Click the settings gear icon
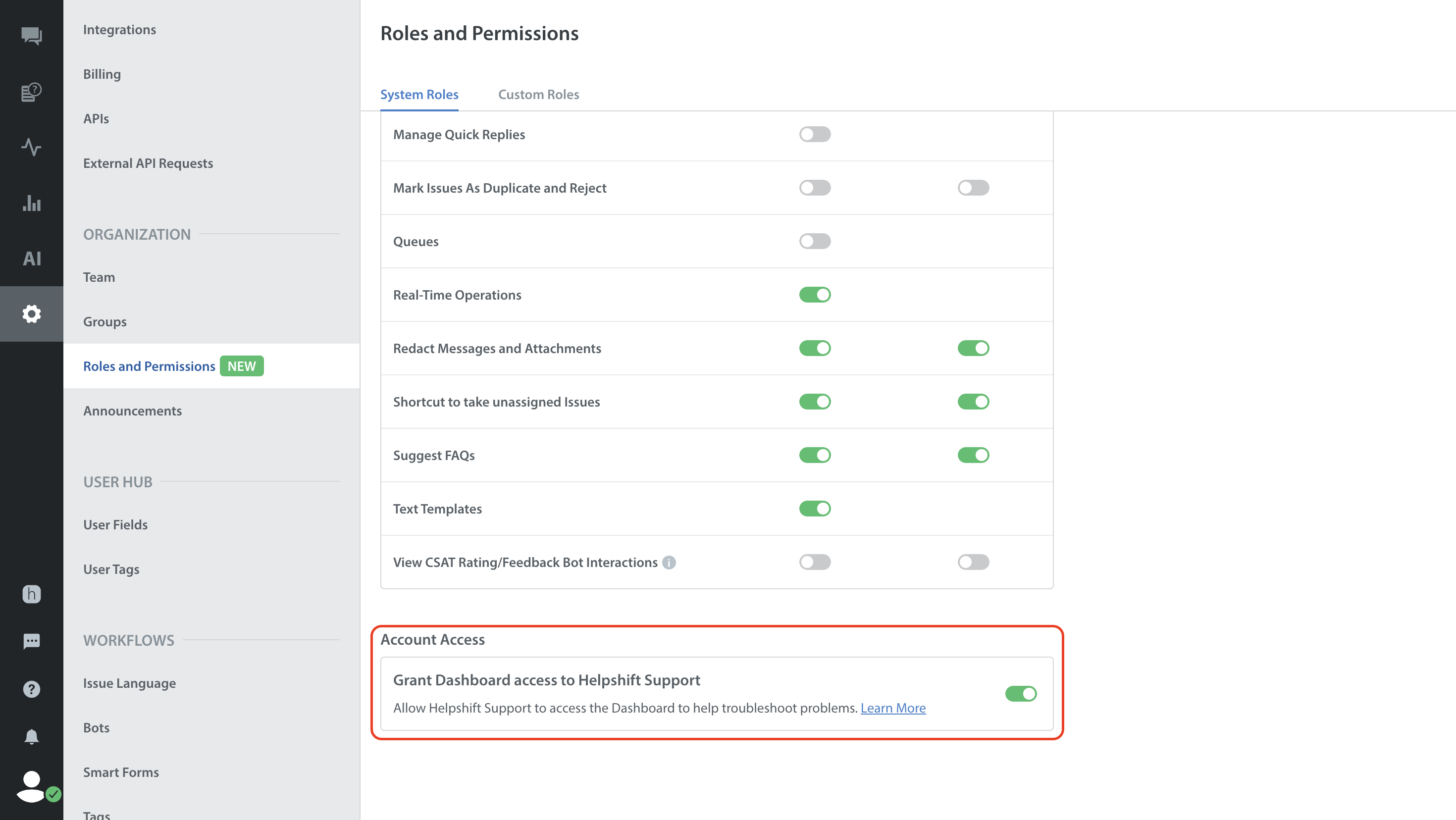This screenshot has height=820, width=1456. point(32,313)
